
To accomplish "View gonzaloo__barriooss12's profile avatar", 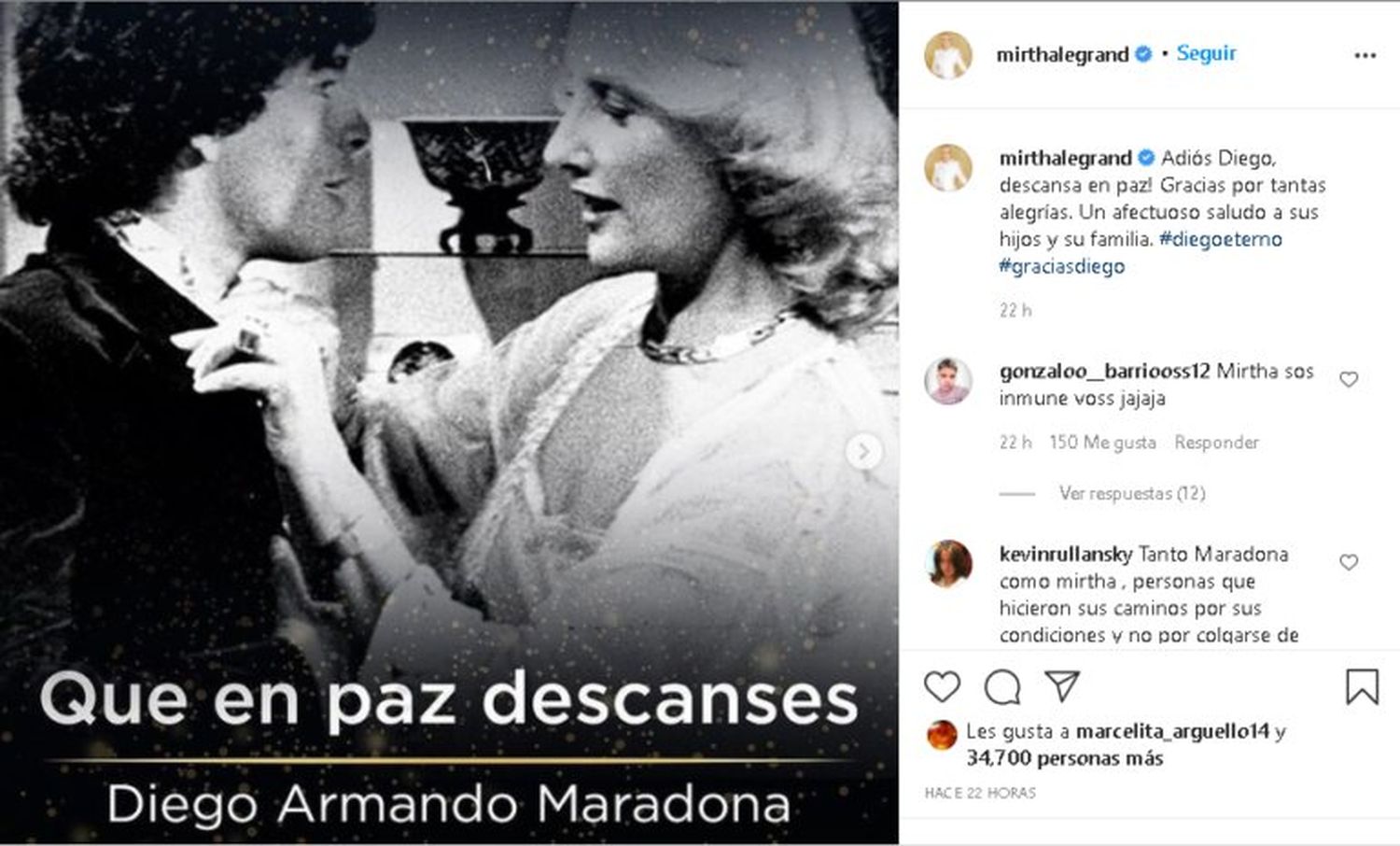I will click(x=948, y=380).
